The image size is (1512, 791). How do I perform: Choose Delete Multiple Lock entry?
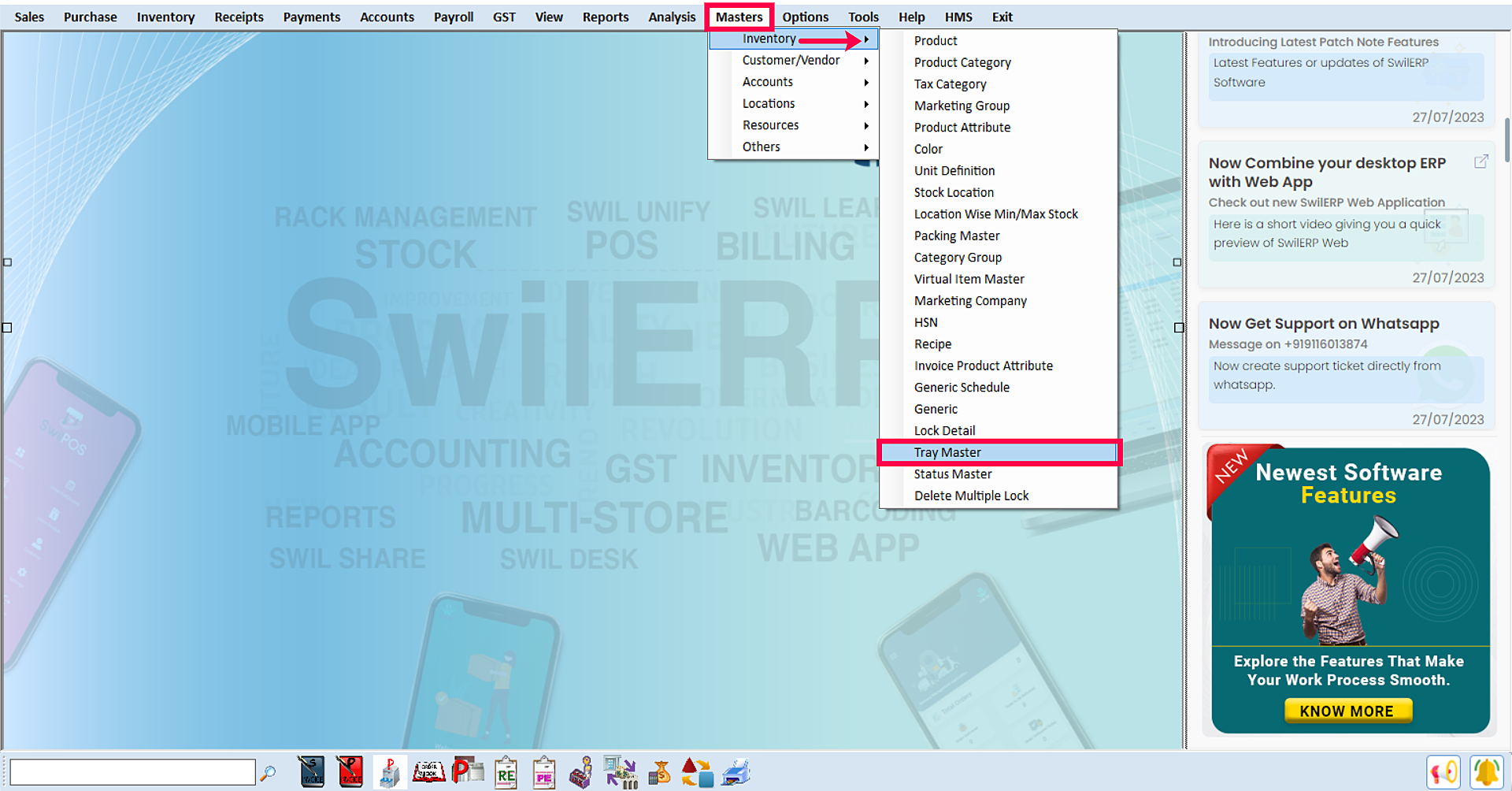coord(999,496)
